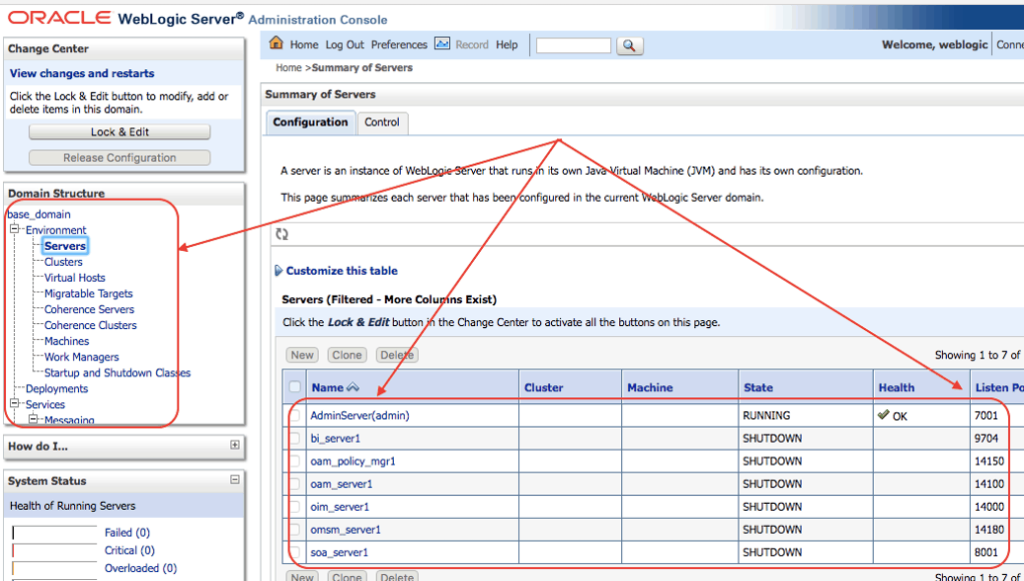Click the Record graph icon

(442, 44)
